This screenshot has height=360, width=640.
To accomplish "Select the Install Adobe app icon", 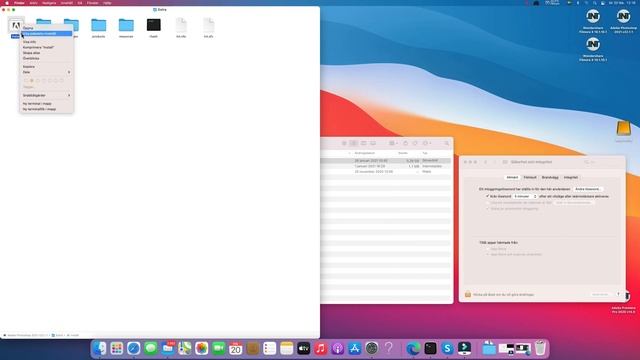I will coord(16,25).
